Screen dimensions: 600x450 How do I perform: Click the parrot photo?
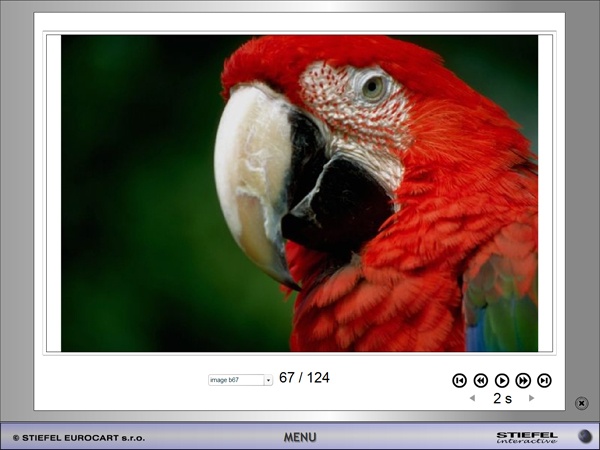coord(299,193)
